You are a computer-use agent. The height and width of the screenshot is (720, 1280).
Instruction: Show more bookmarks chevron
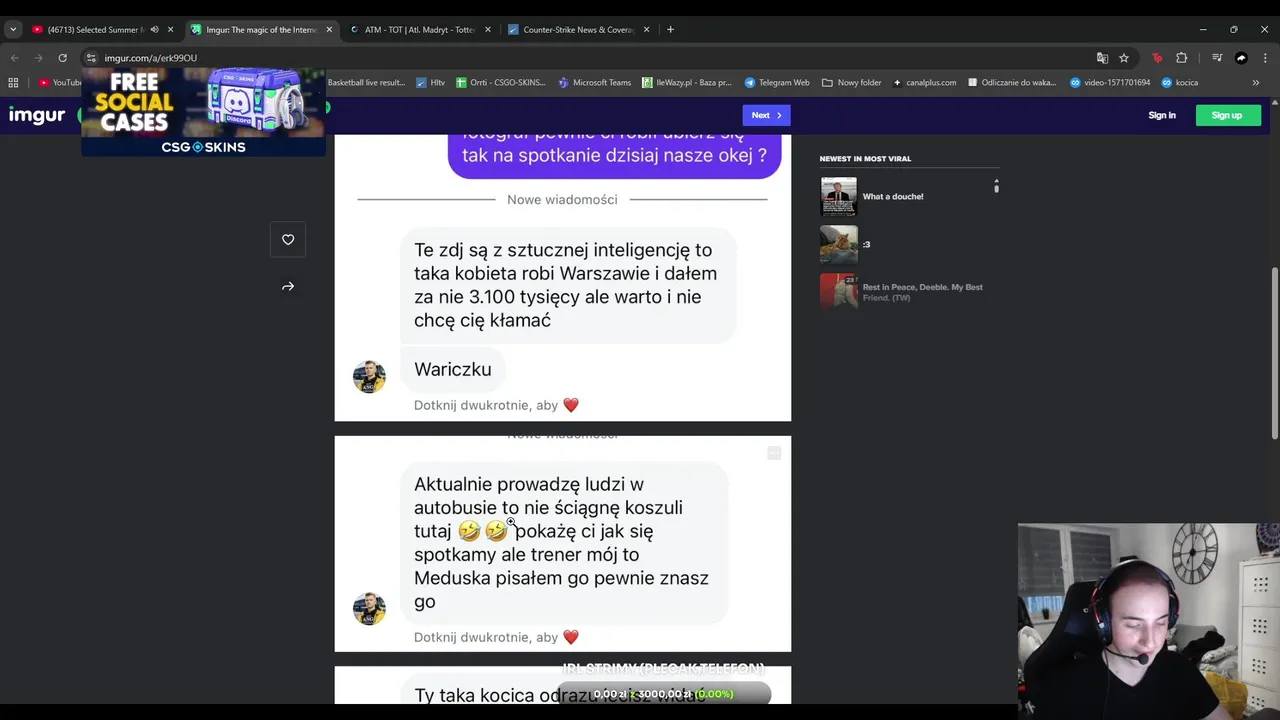(1256, 82)
